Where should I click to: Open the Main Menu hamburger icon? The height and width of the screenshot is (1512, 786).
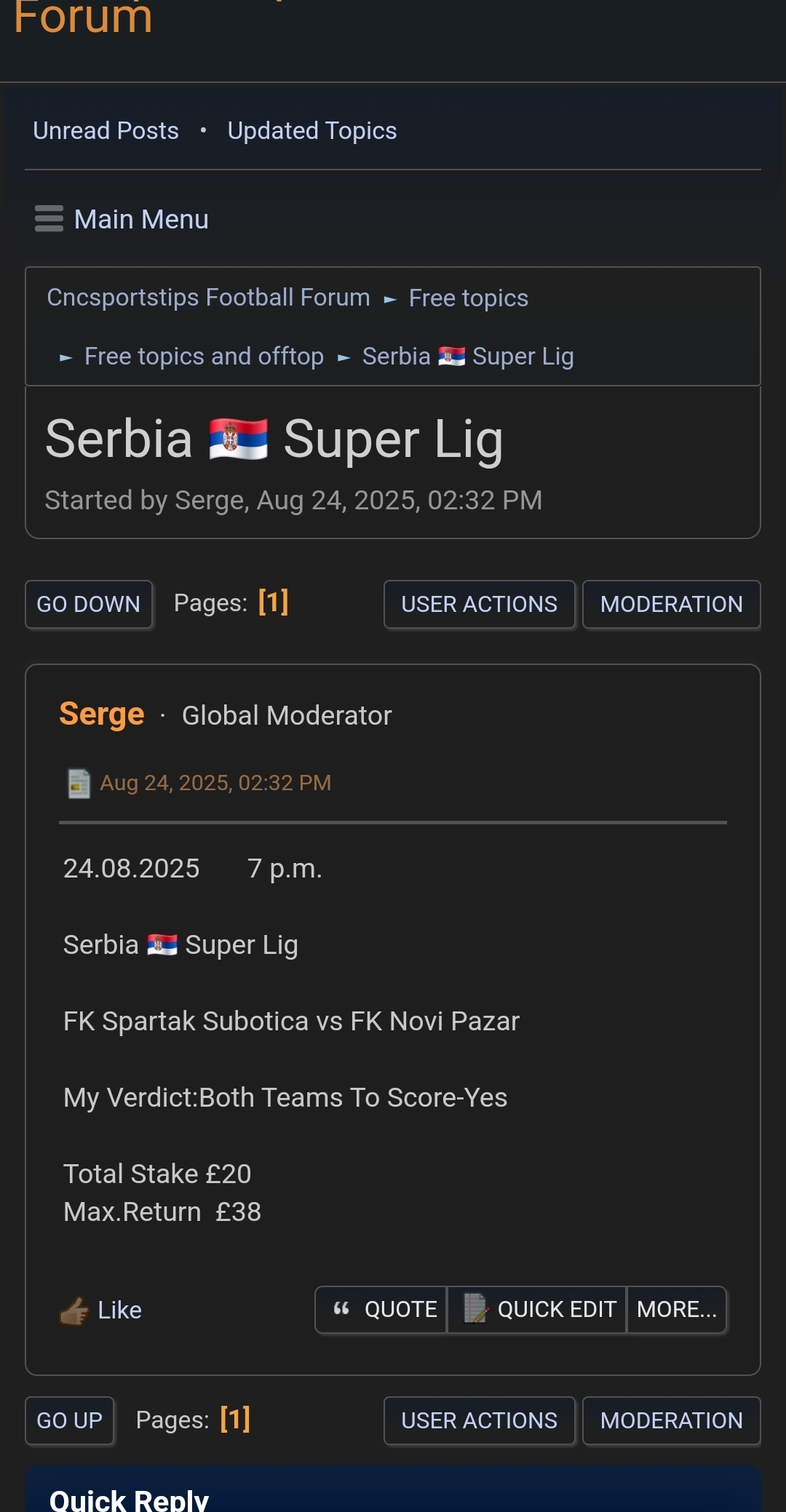[x=49, y=219]
